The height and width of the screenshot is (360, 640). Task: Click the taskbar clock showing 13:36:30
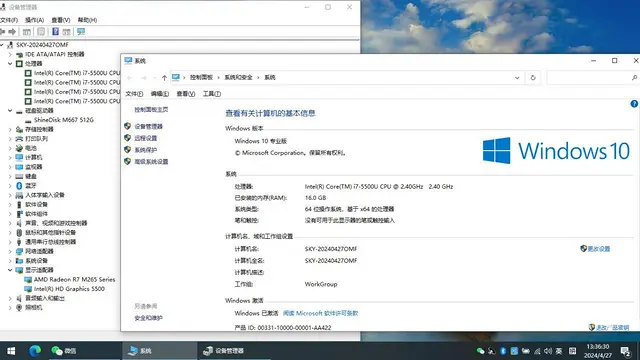pyautogui.click(x=598, y=351)
